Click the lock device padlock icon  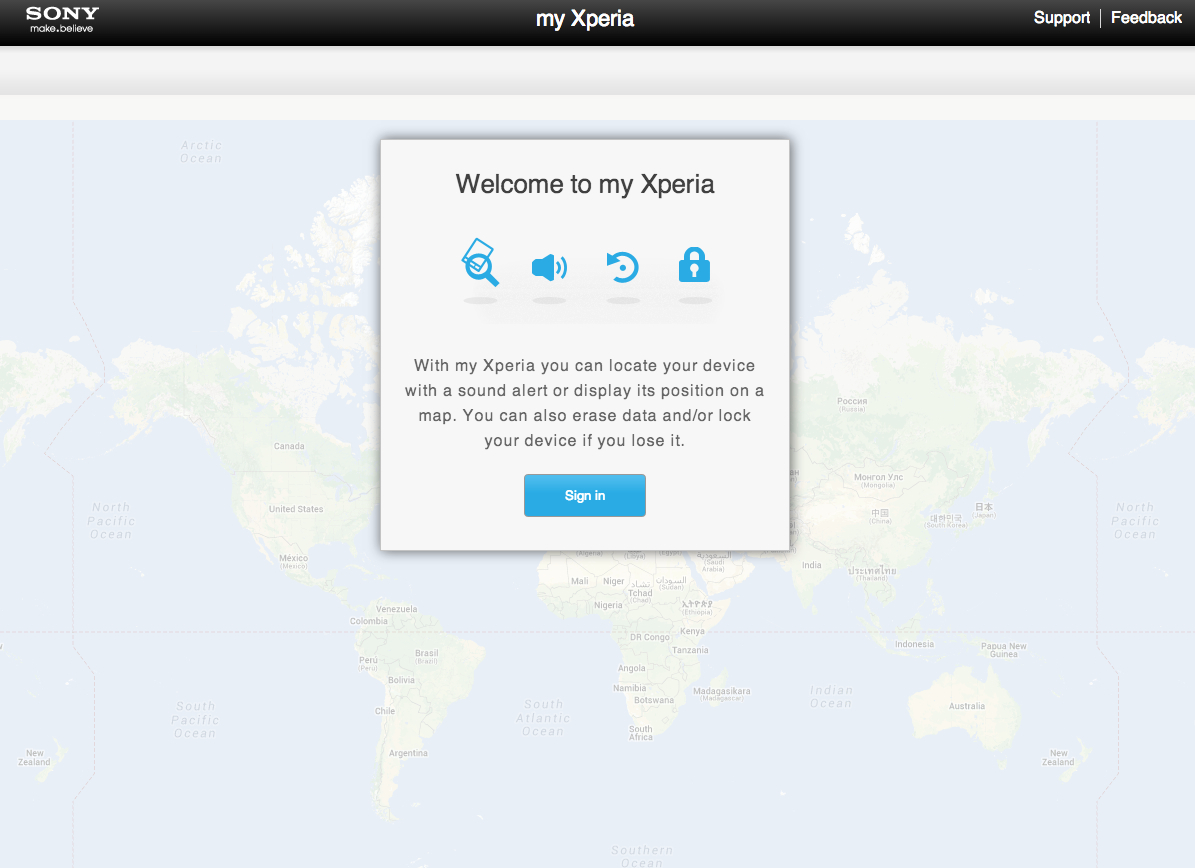pyautogui.click(x=694, y=264)
